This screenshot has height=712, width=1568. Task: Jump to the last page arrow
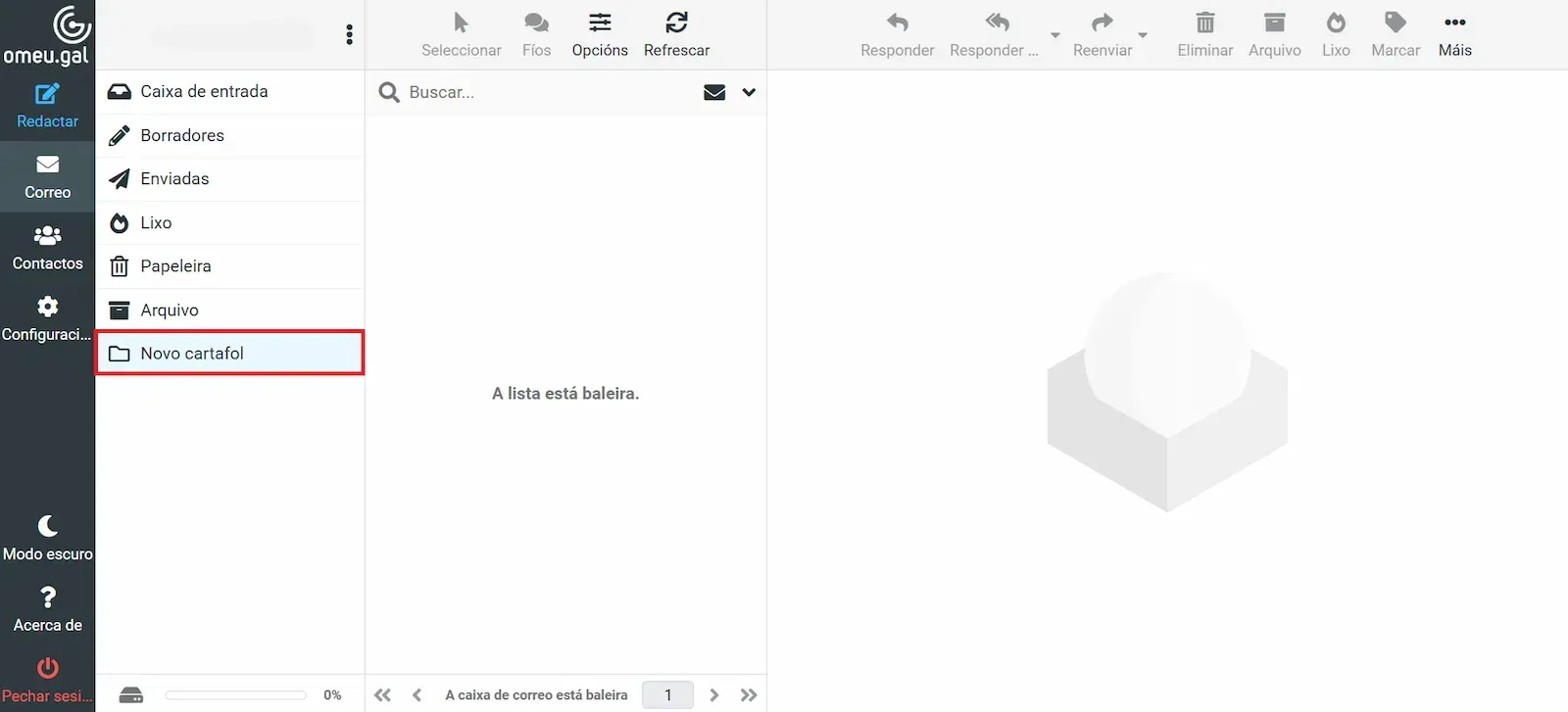(749, 694)
